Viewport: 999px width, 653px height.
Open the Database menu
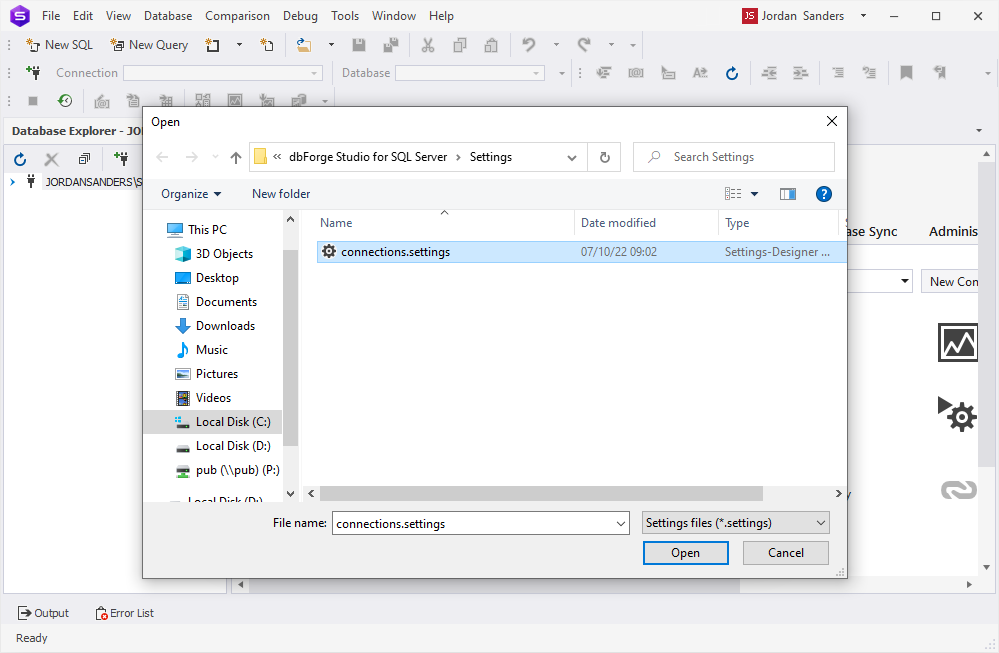168,16
